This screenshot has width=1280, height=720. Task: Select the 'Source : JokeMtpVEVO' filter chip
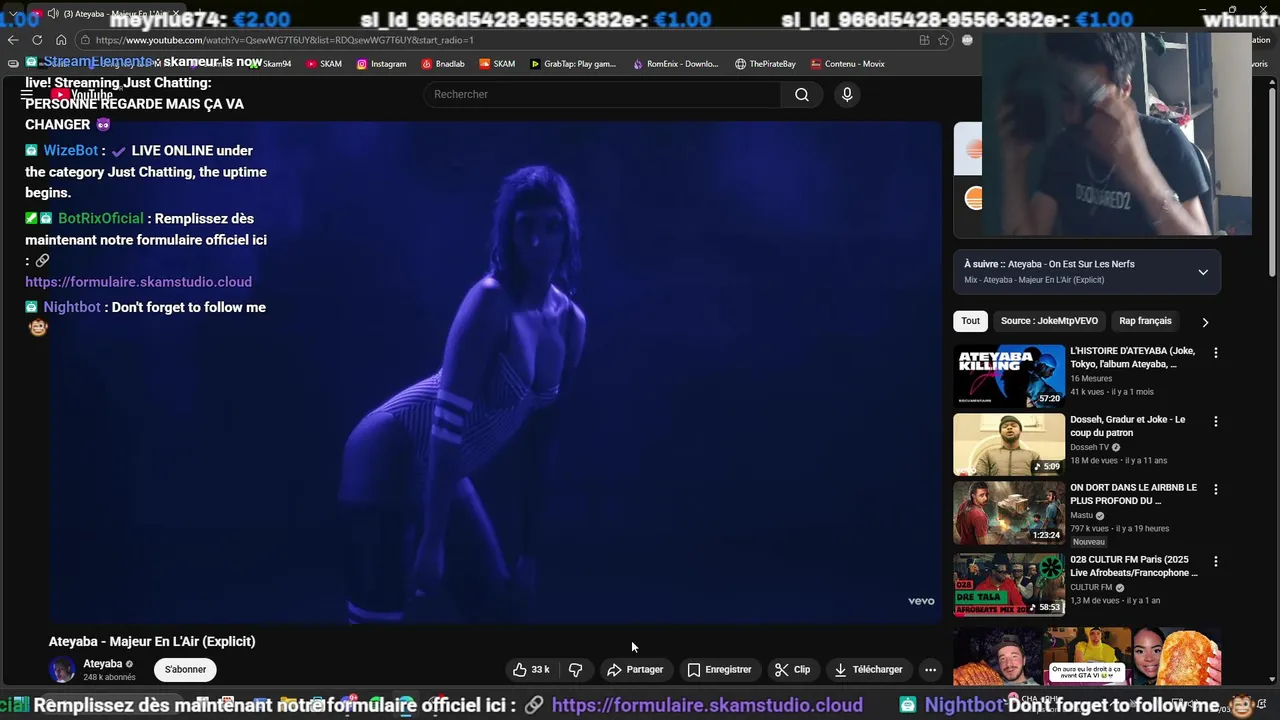[1049, 321]
